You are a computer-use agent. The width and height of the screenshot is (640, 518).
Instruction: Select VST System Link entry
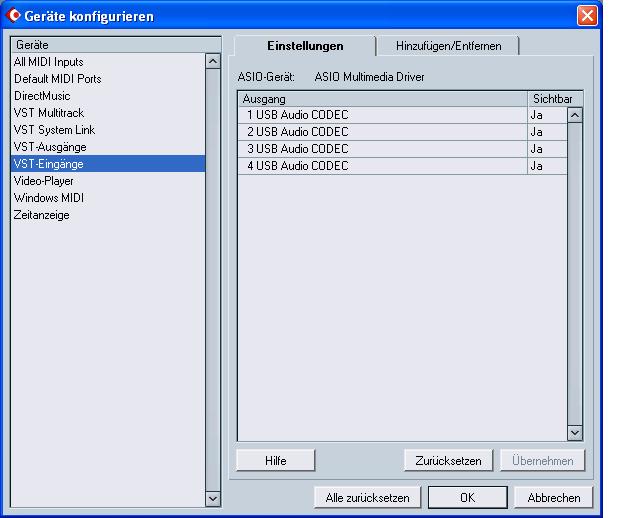[108, 130]
